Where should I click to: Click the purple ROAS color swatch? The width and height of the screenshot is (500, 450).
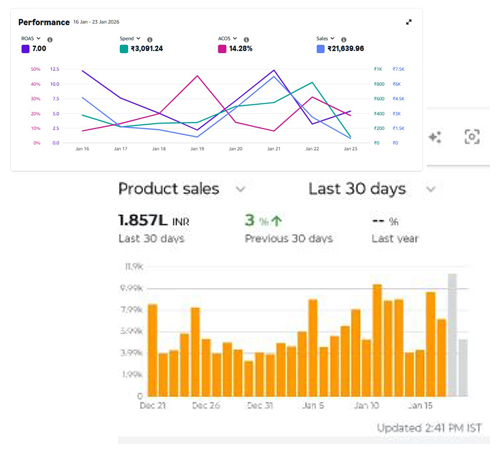point(25,49)
